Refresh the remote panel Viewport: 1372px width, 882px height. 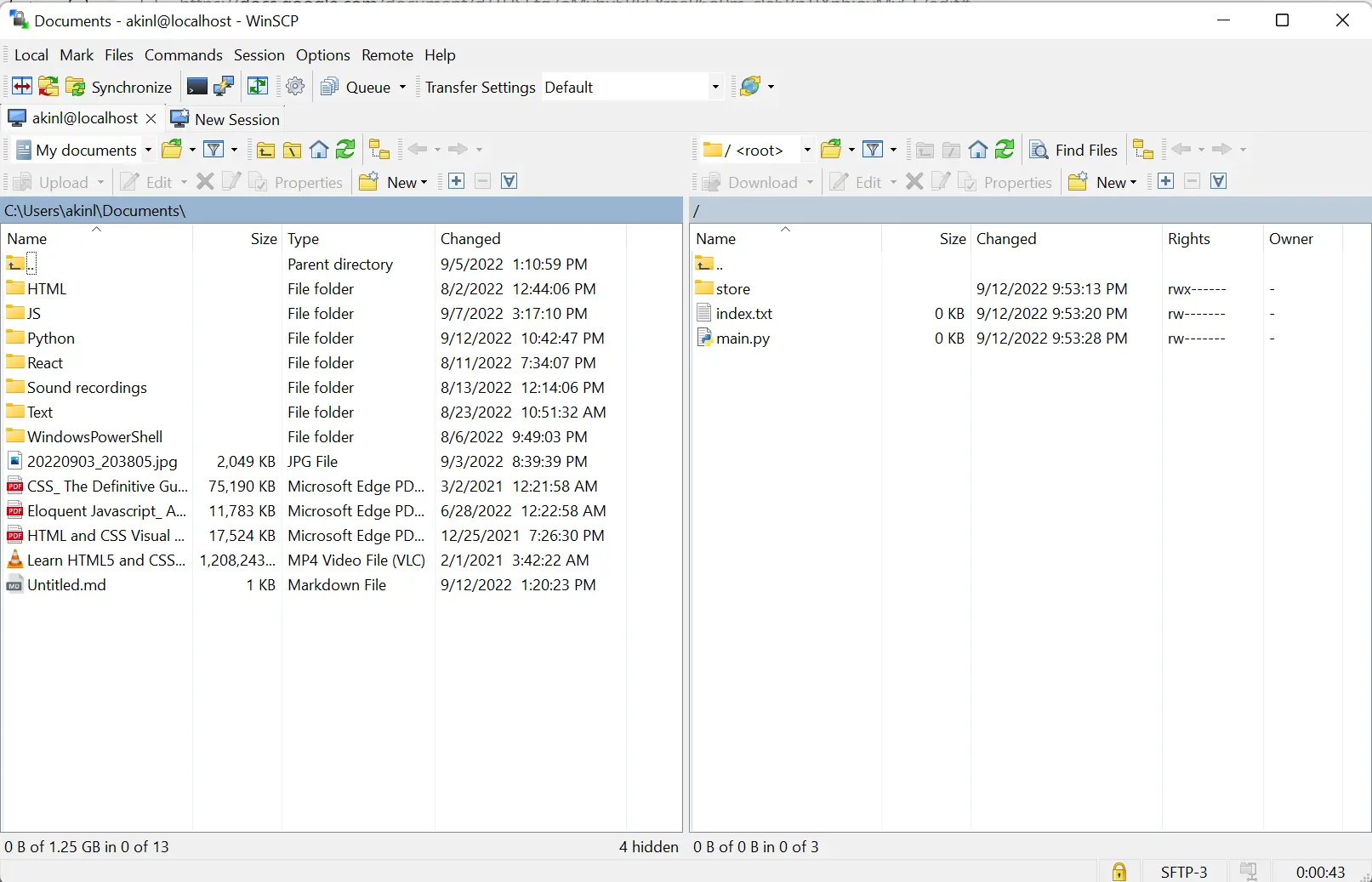coord(1005,150)
